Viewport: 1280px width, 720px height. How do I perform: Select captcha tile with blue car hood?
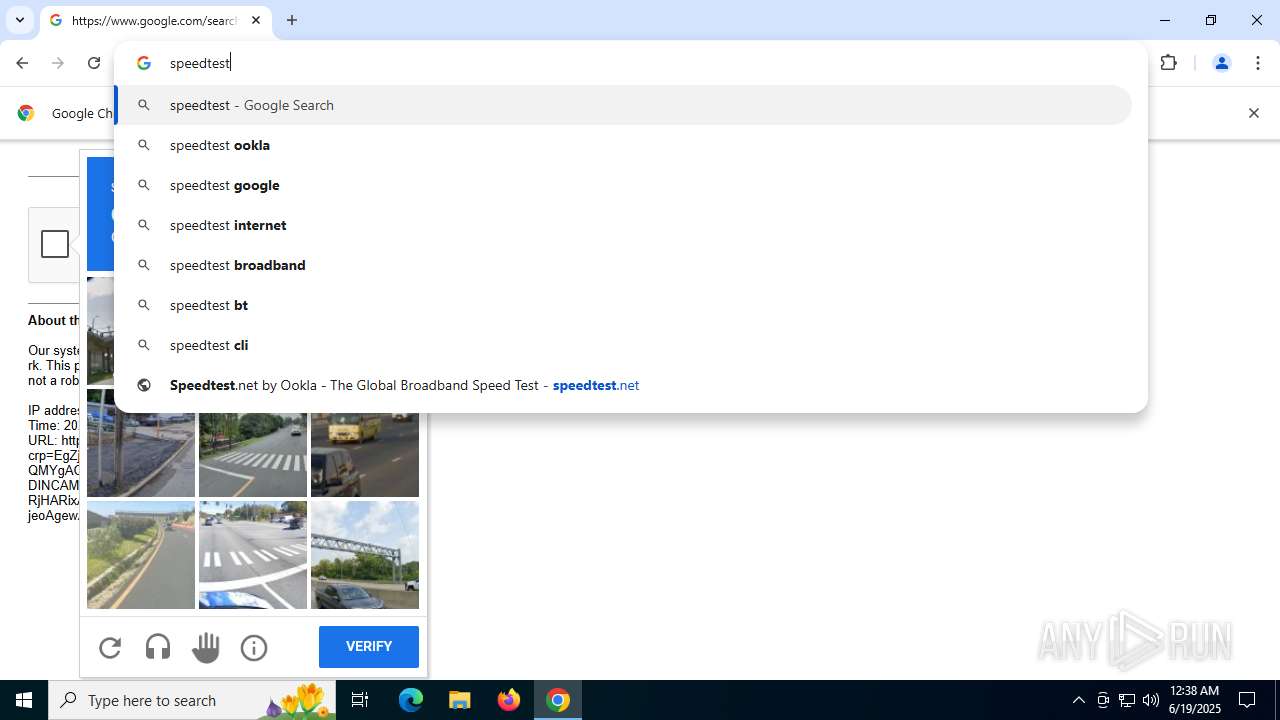click(253, 555)
